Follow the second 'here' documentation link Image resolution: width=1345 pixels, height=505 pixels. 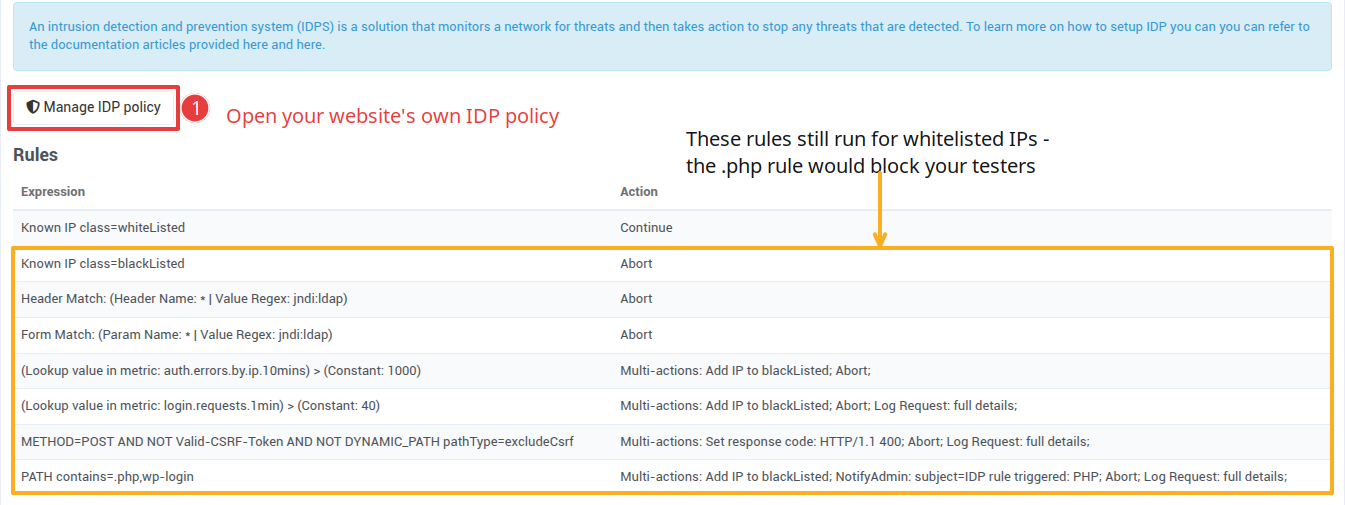point(308,44)
